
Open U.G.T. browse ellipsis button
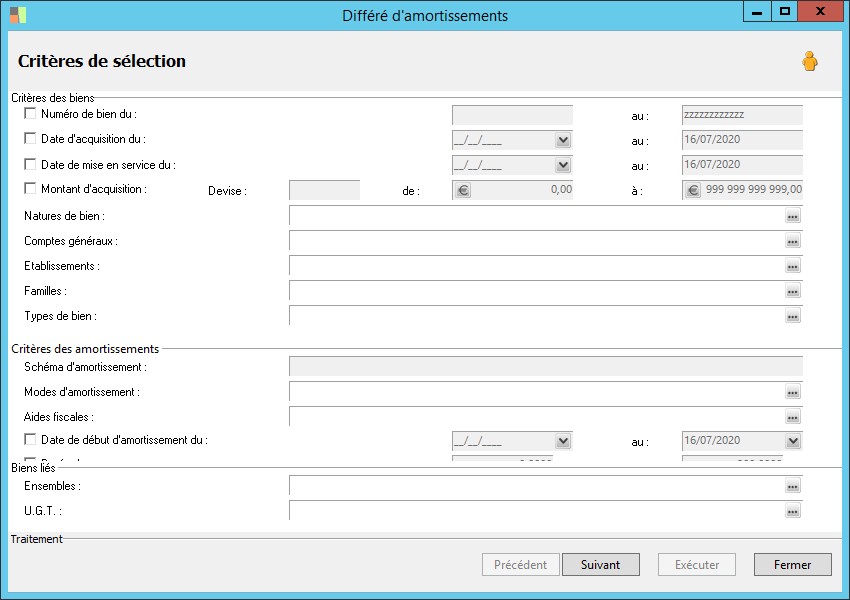[793, 511]
